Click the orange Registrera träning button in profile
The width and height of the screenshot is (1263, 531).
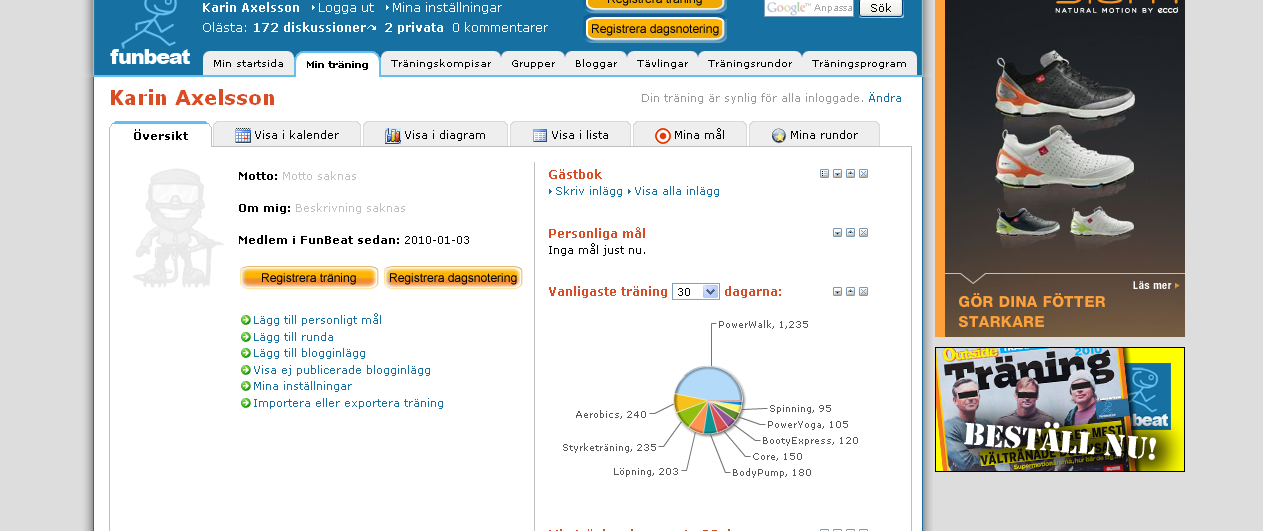click(x=309, y=278)
